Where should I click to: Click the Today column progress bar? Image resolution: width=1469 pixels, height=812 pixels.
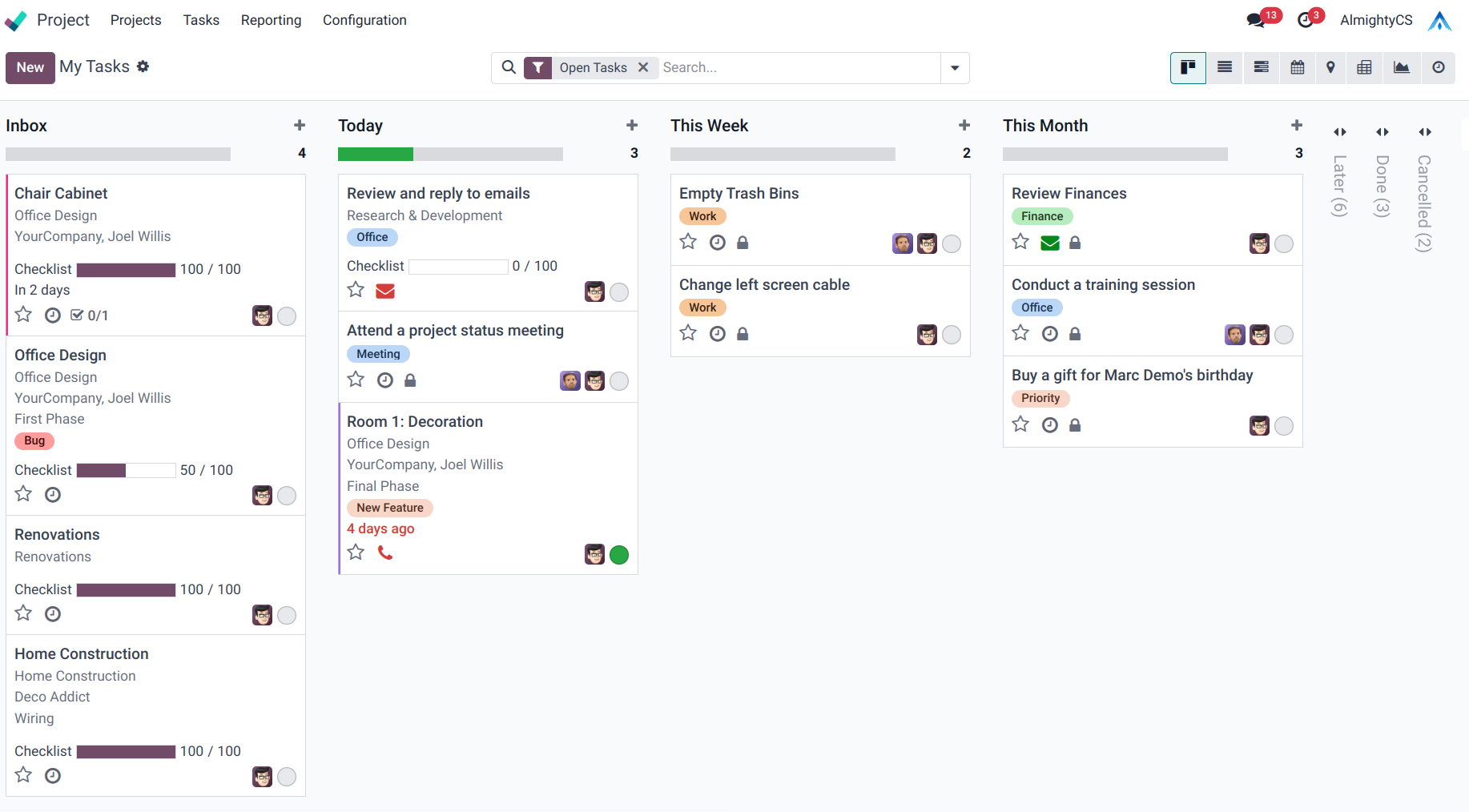450,154
